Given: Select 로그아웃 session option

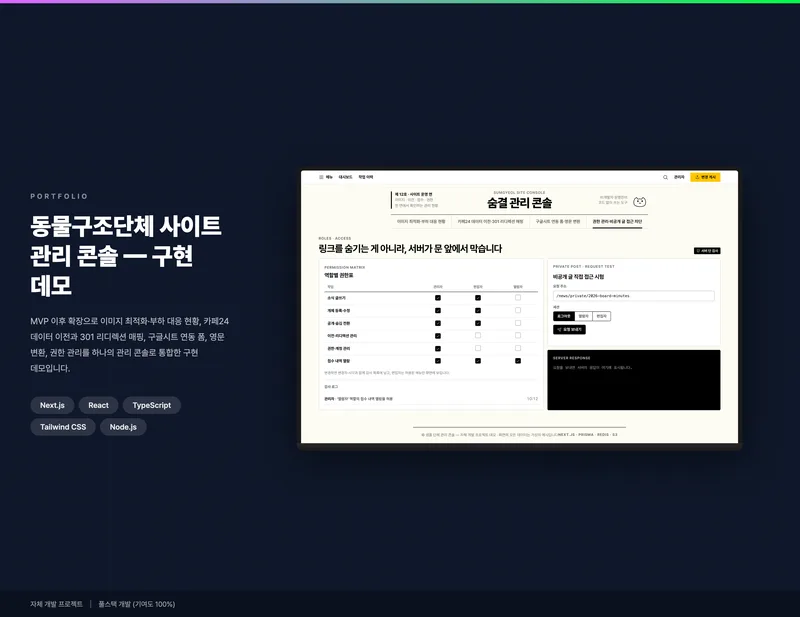Looking at the screenshot, I should tap(564, 316).
